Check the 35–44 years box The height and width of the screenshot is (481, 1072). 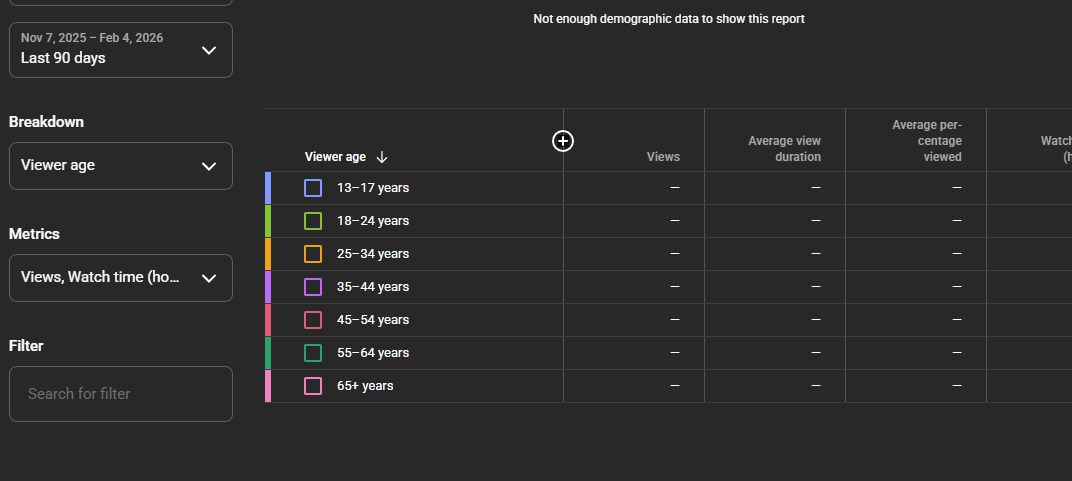(x=313, y=287)
